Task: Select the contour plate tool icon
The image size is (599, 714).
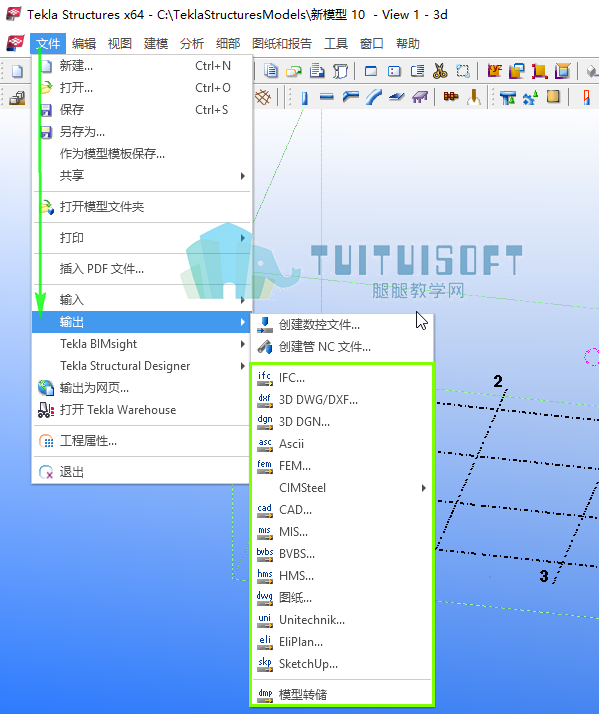Action: click(396, 97)
